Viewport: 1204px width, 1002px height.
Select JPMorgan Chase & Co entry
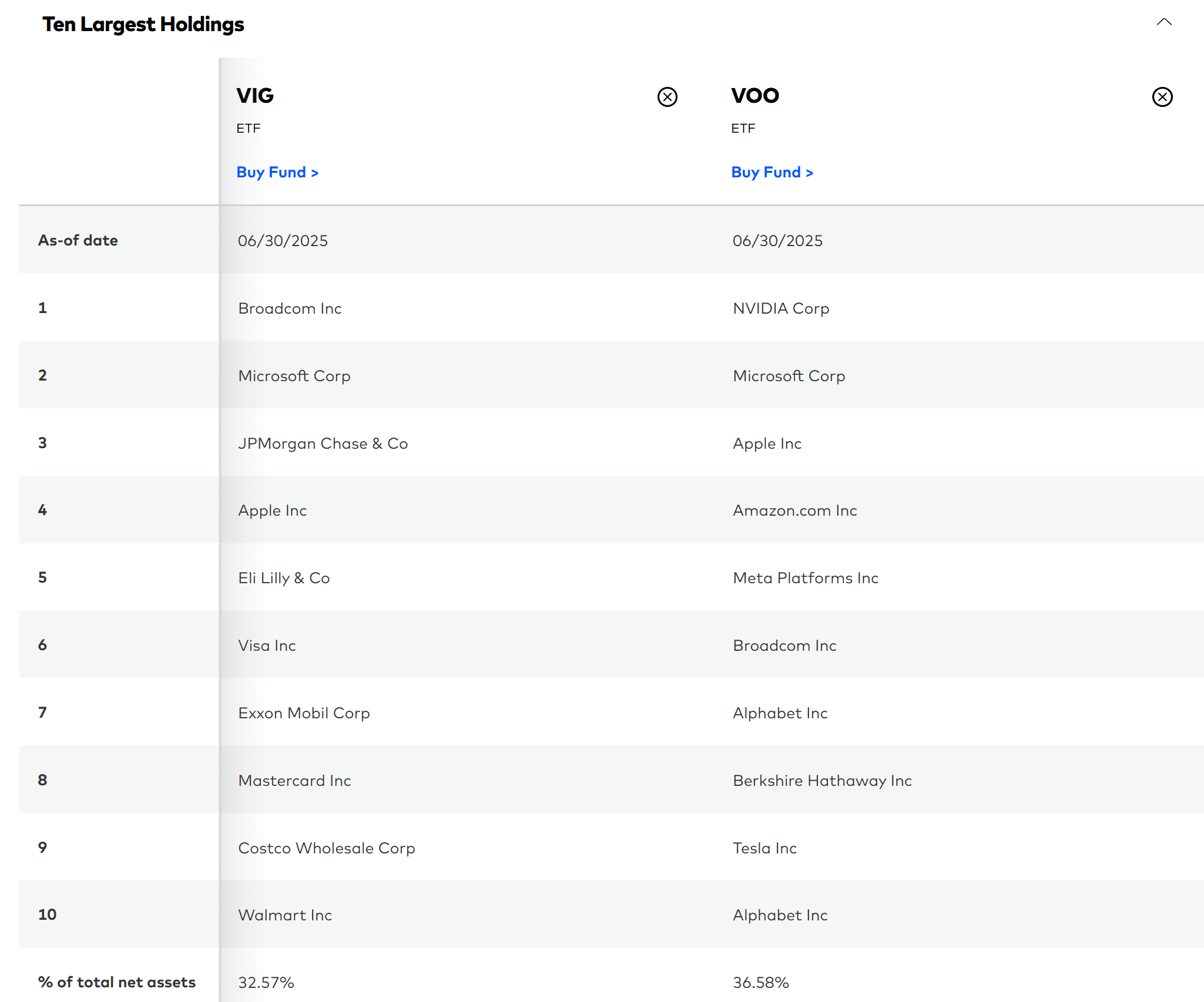[x=323, y=443]
